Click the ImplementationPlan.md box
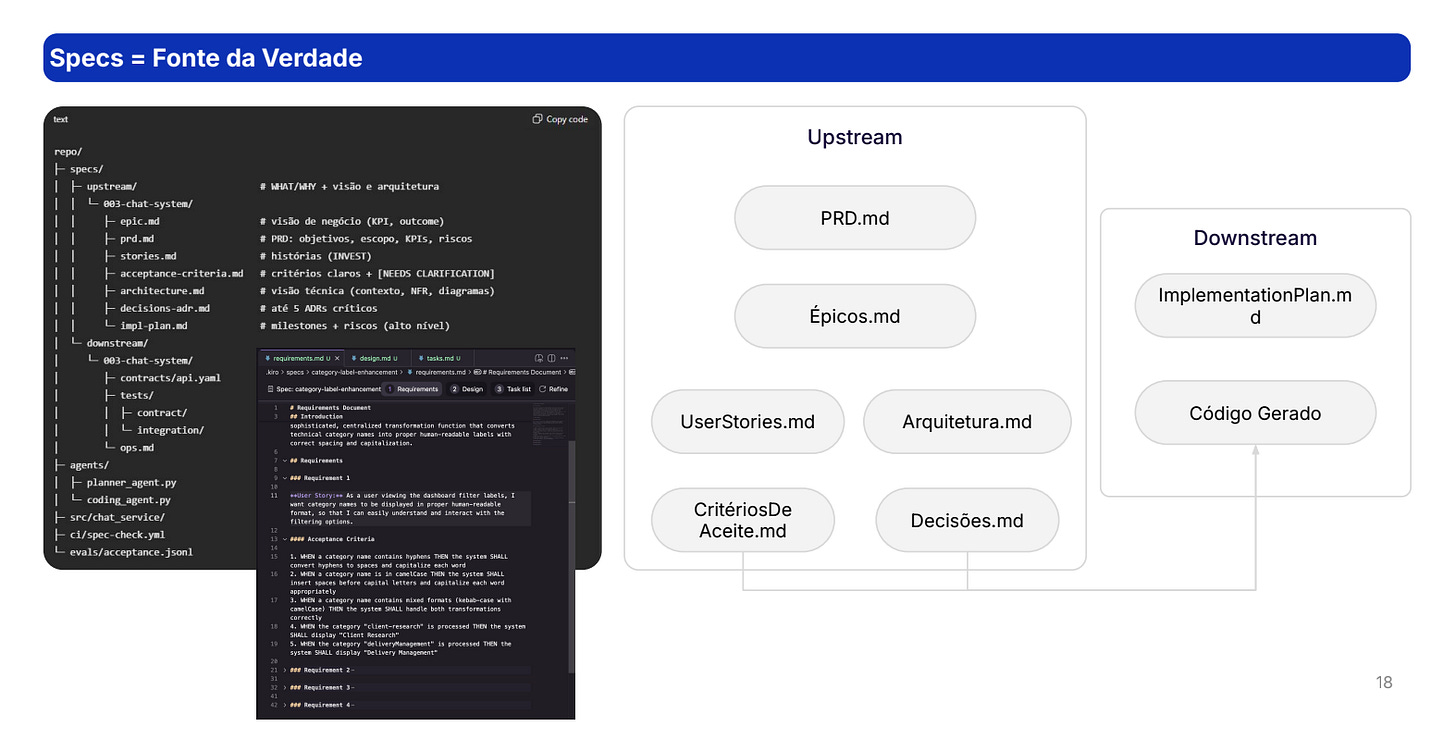This screenshot has width=1456, height=738. pos(1255,305)
